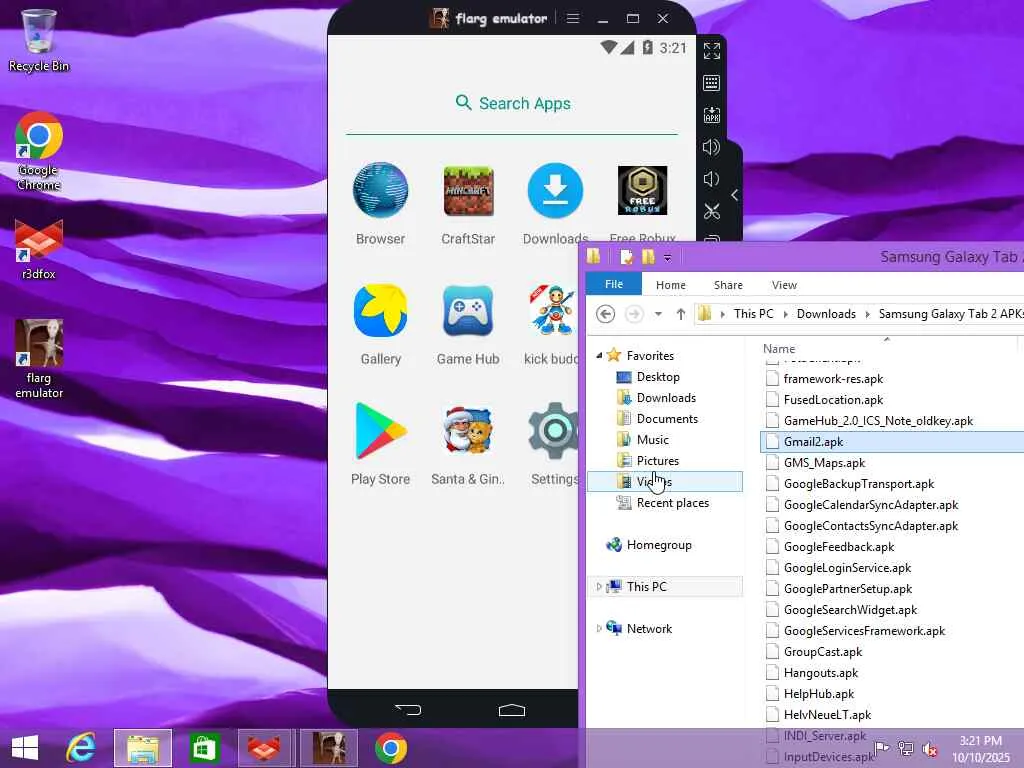Select Downloads under Favorites

coord(666,398)
